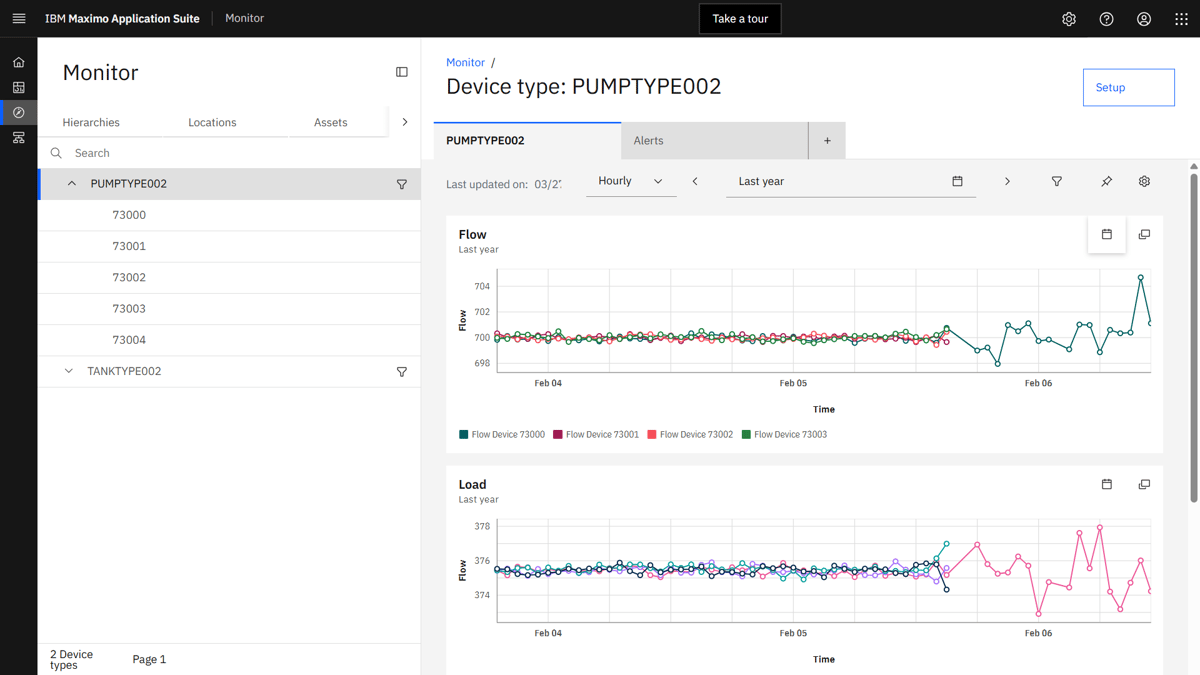Select the Locations tab
This screenshot has width=1200, height=675.
[x=212, y=122]
